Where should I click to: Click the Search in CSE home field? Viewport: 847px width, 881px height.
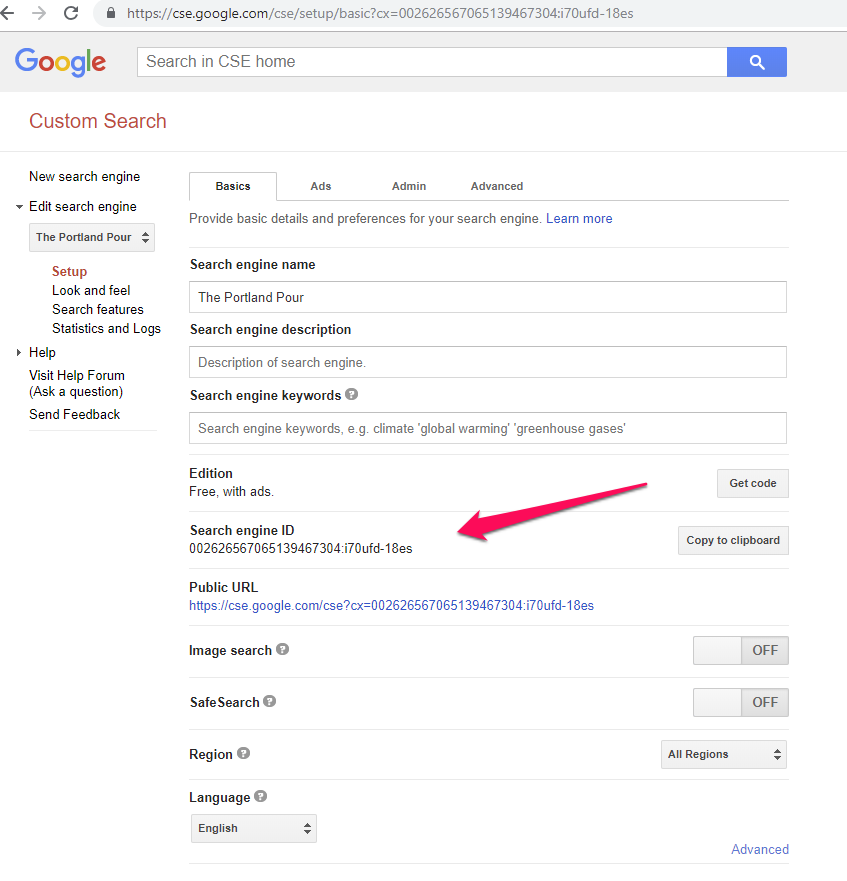432,62
